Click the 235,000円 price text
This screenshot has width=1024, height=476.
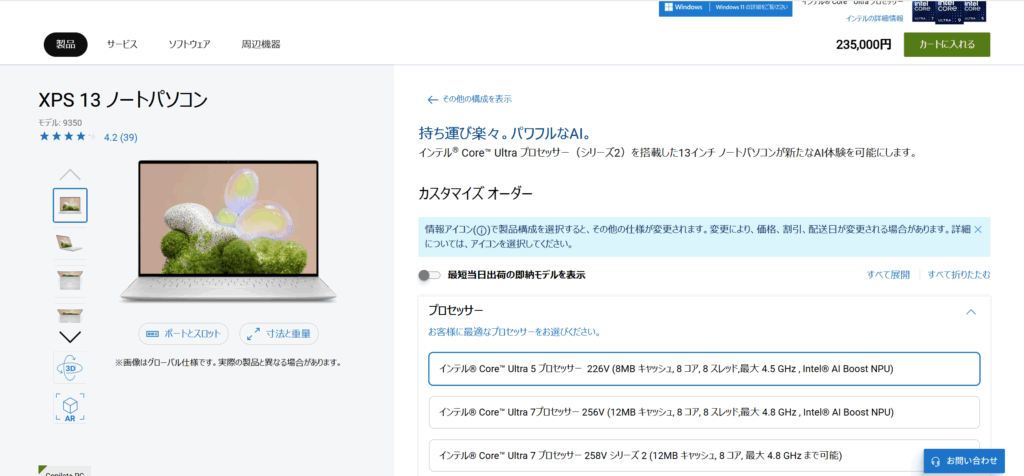tap(863, 45)
